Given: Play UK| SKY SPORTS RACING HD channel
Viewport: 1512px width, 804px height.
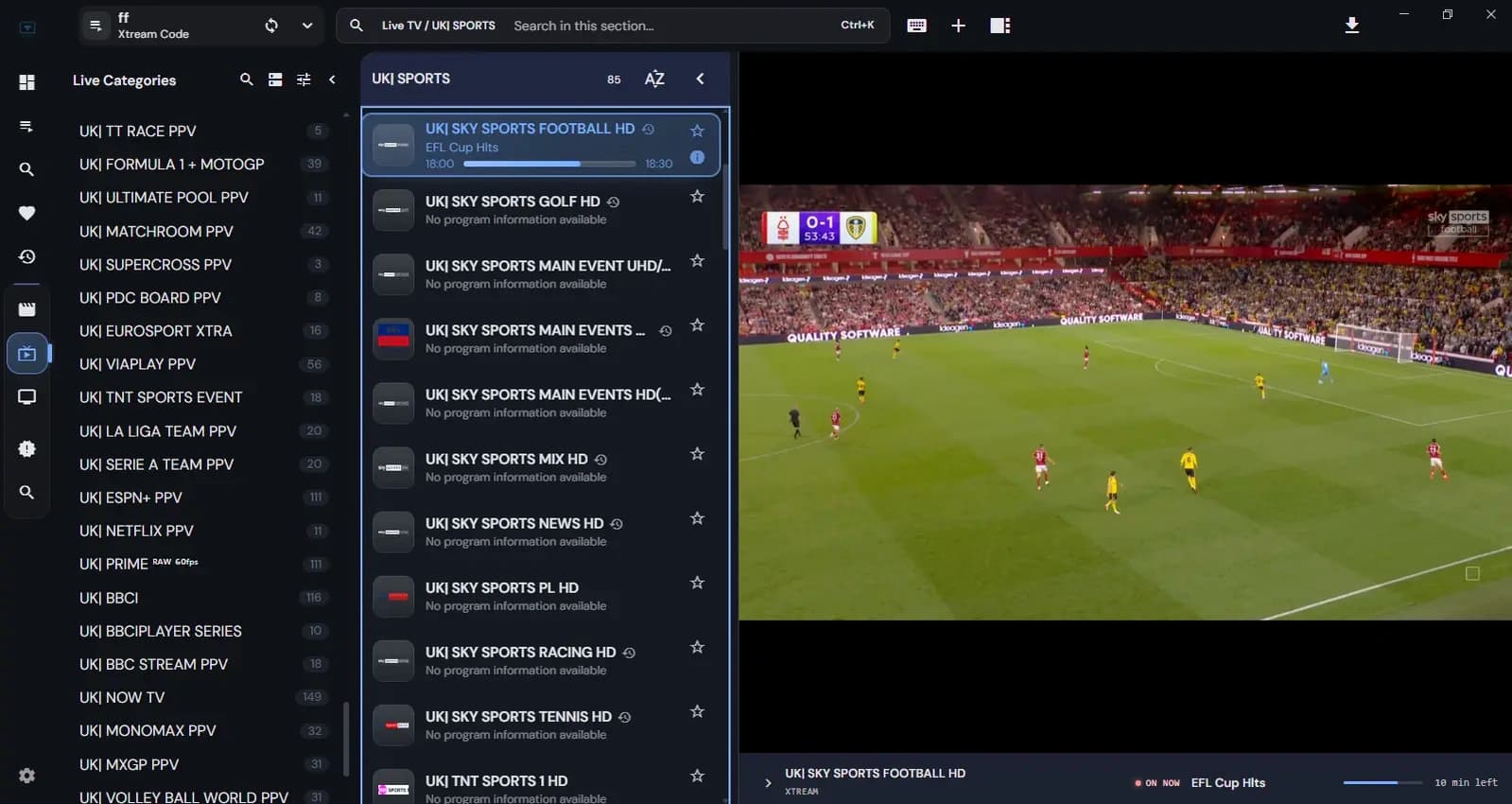Looking at the screenshot, I should tap(542, 660).
